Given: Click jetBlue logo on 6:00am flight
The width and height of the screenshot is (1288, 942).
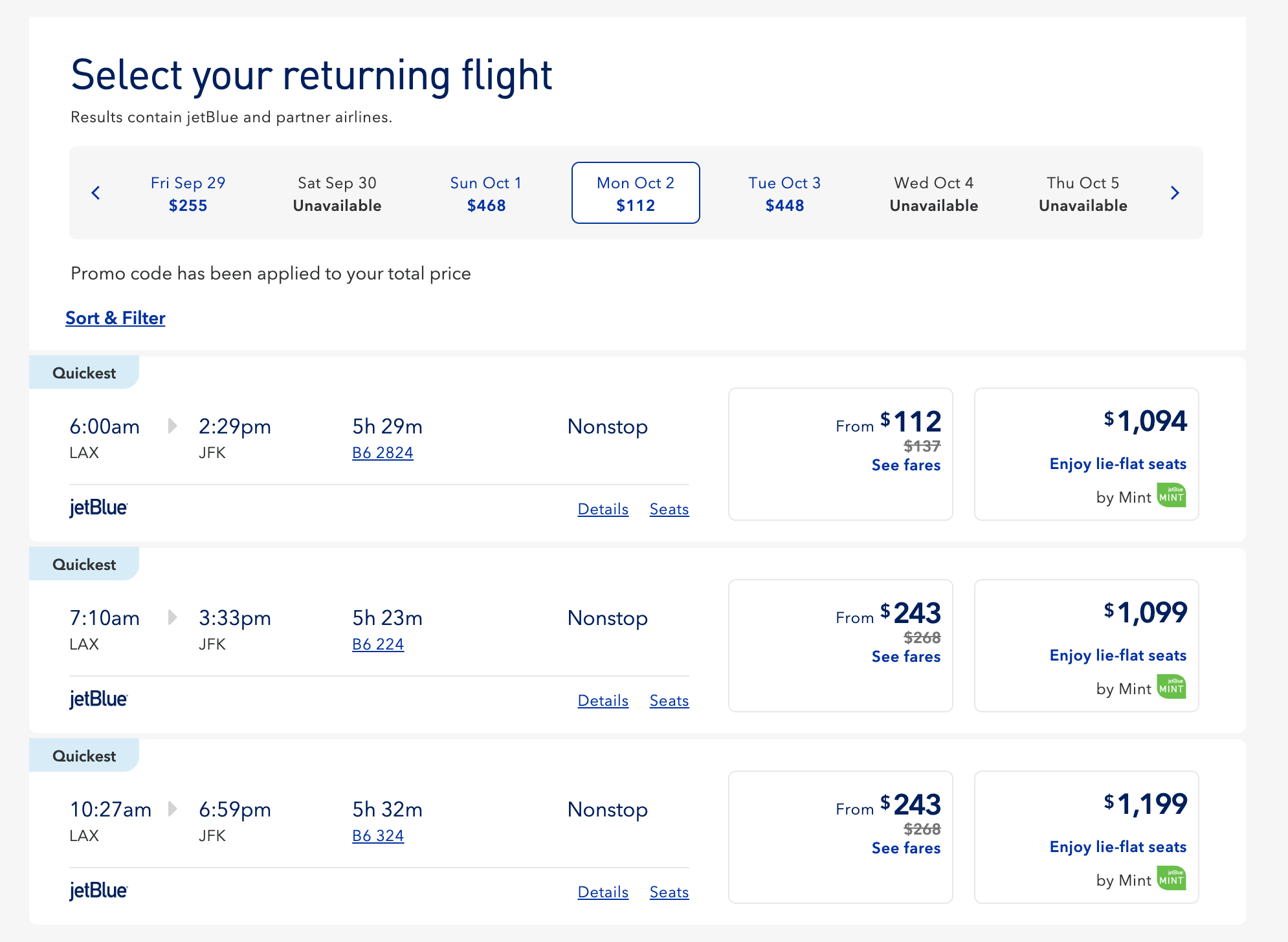Looking at the screenshot, I should (98, 508).
